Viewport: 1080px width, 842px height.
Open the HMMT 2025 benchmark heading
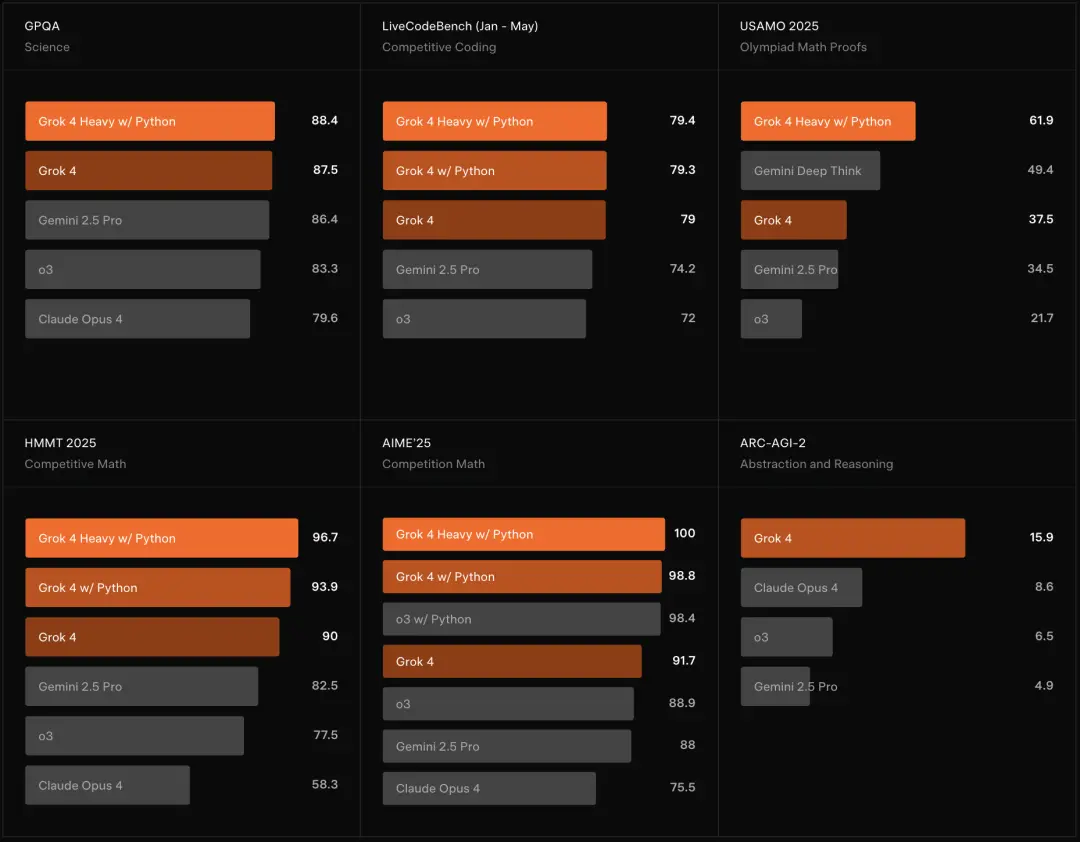coord(60,443)
